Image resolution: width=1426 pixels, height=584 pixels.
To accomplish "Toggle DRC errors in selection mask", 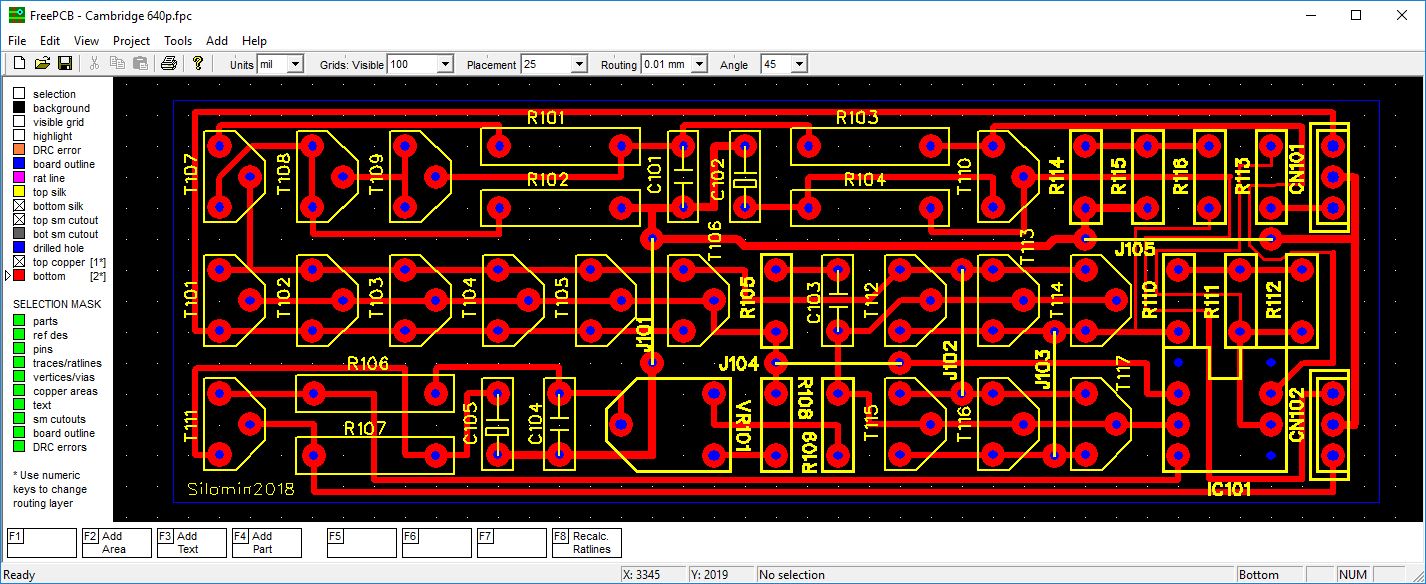I will 19,447.
